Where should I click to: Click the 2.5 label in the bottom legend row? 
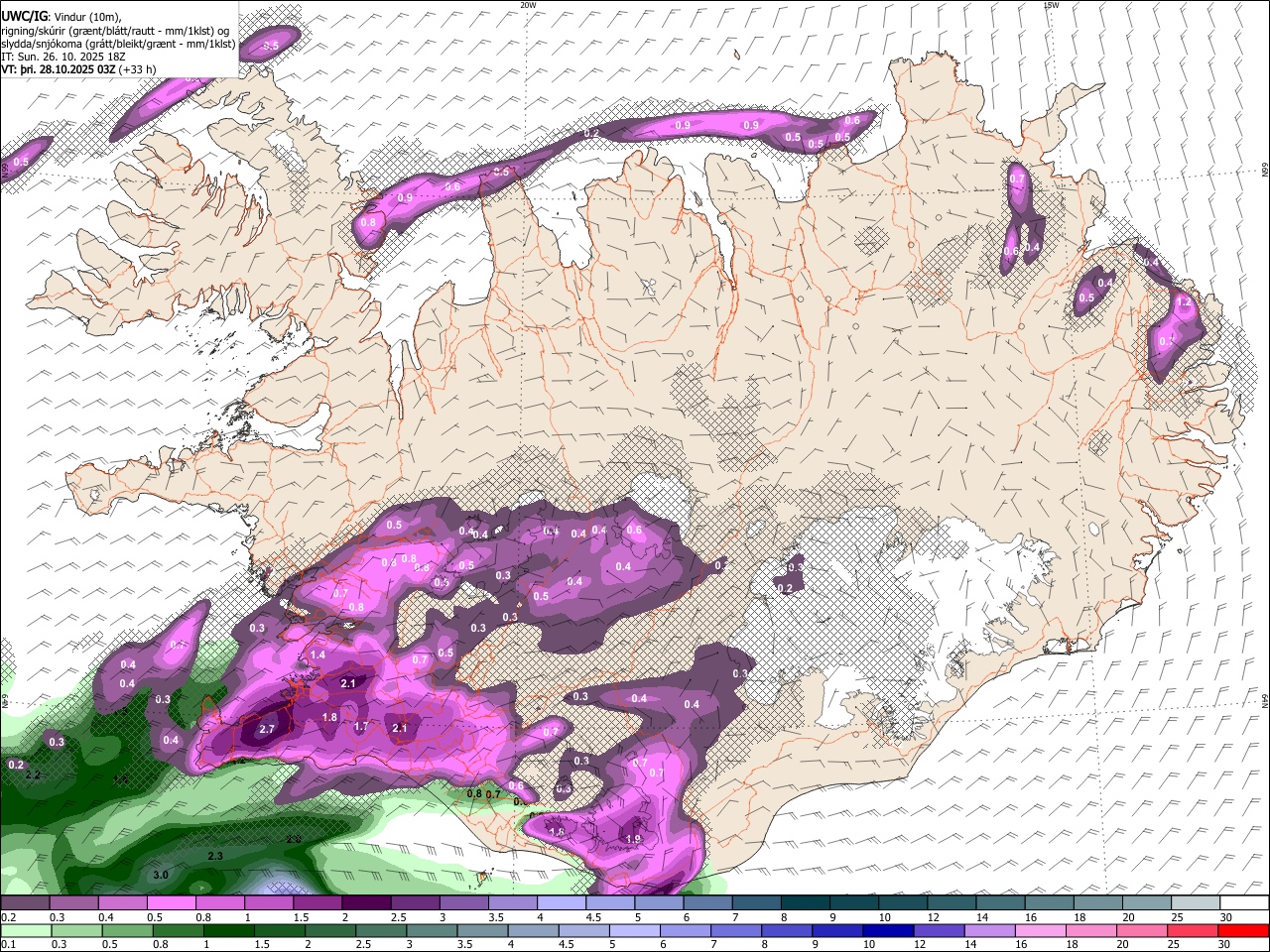[364, 945]
